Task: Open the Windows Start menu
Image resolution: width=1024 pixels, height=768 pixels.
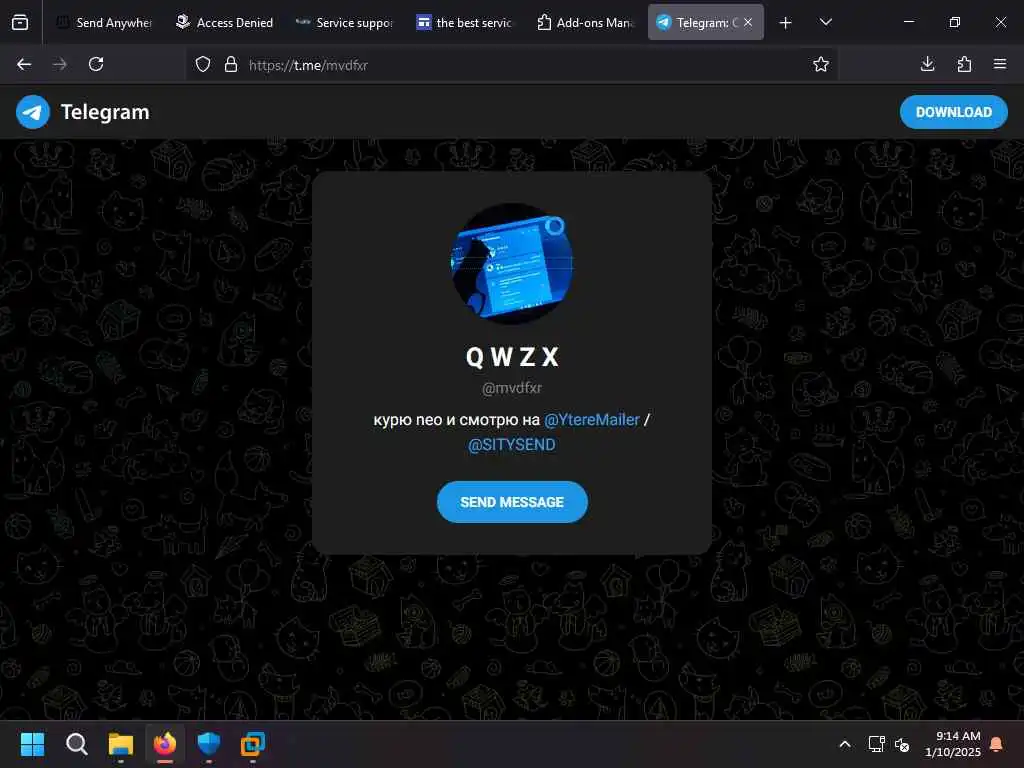Action: [32, 744]
